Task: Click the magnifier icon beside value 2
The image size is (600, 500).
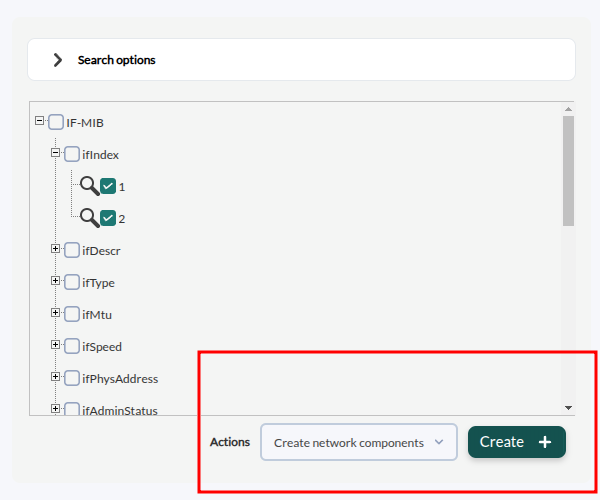Action: coord(89,218)
